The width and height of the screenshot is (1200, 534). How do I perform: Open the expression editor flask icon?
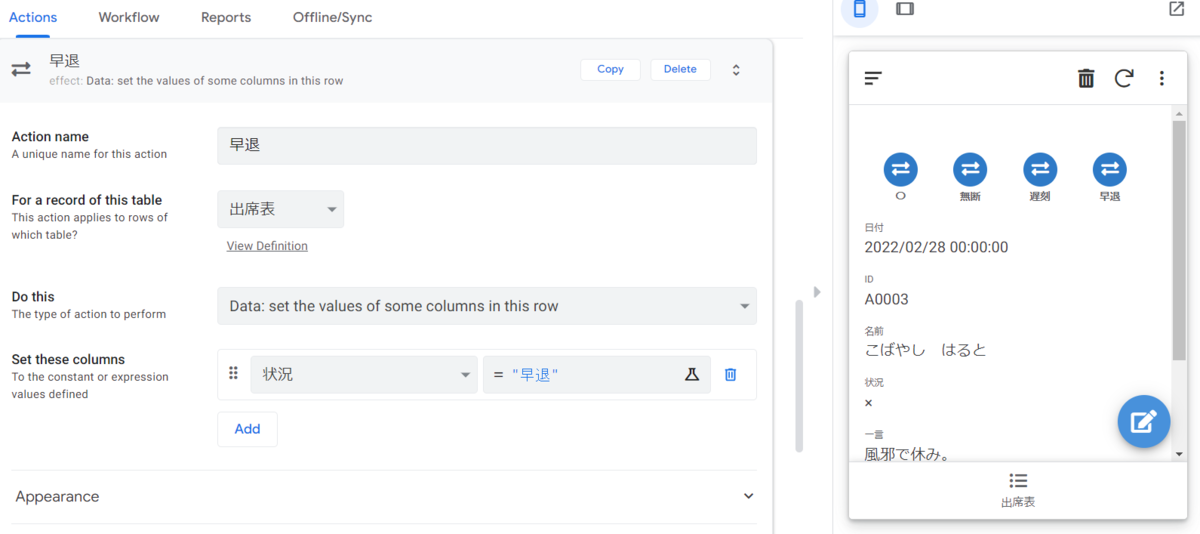tap(691, 374)
